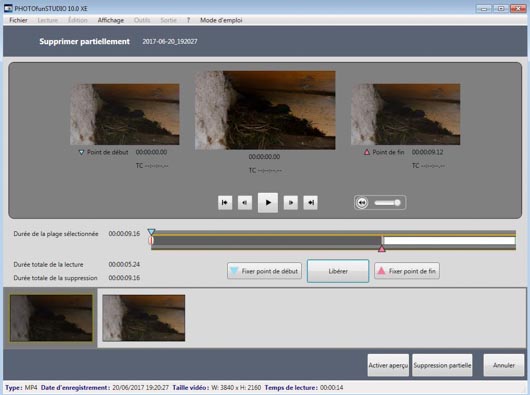
Task: Click the PHOTOfunSTUDIO title bar app icon
Action: (8, 8)
